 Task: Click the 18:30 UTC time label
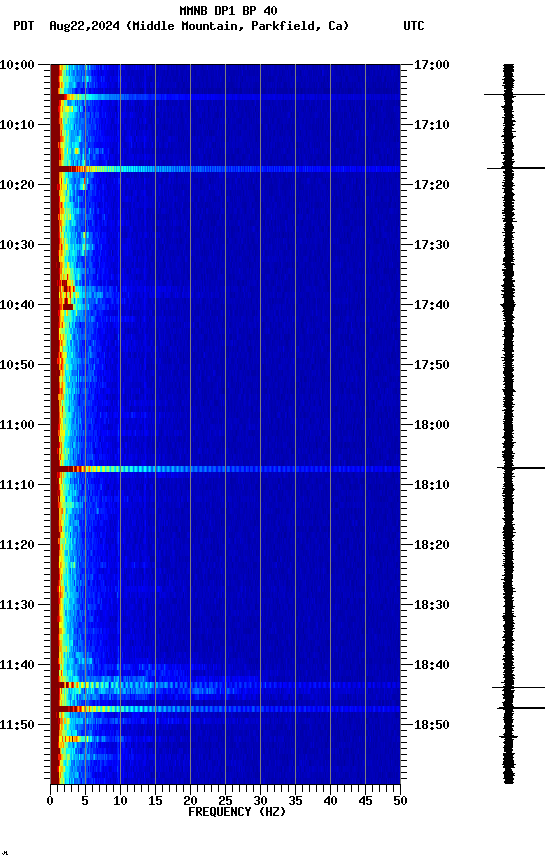(432, 605)
